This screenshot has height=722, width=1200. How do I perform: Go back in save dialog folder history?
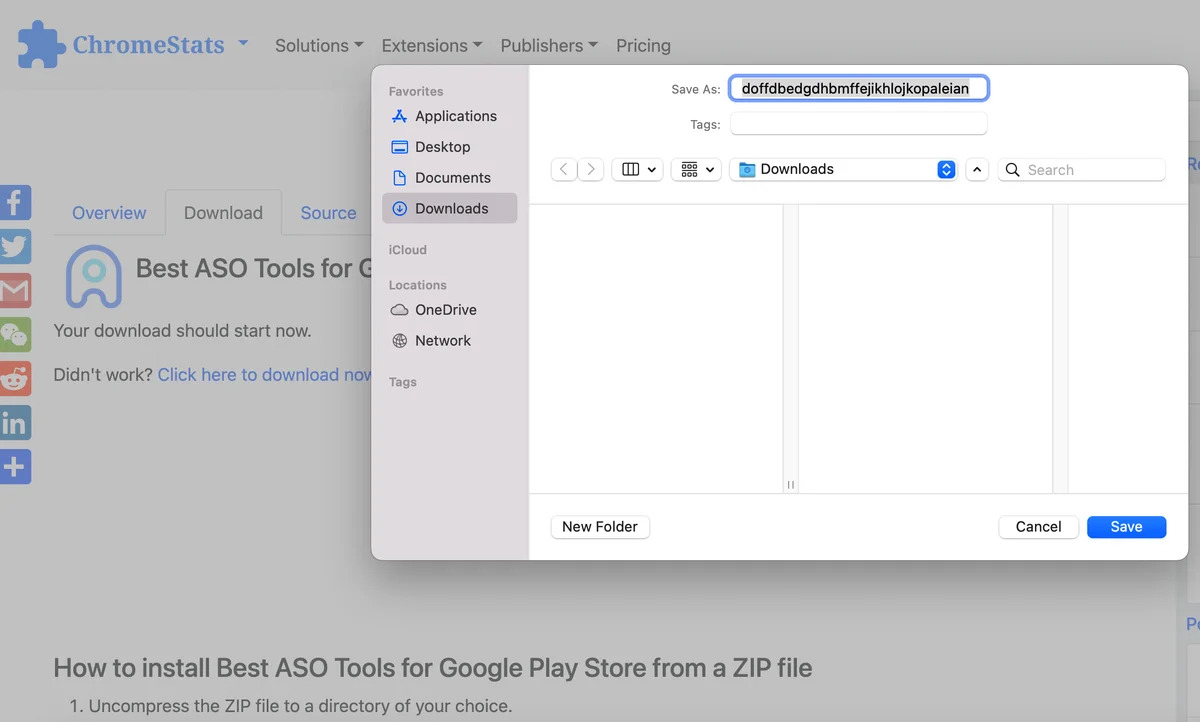coord(564,170)
